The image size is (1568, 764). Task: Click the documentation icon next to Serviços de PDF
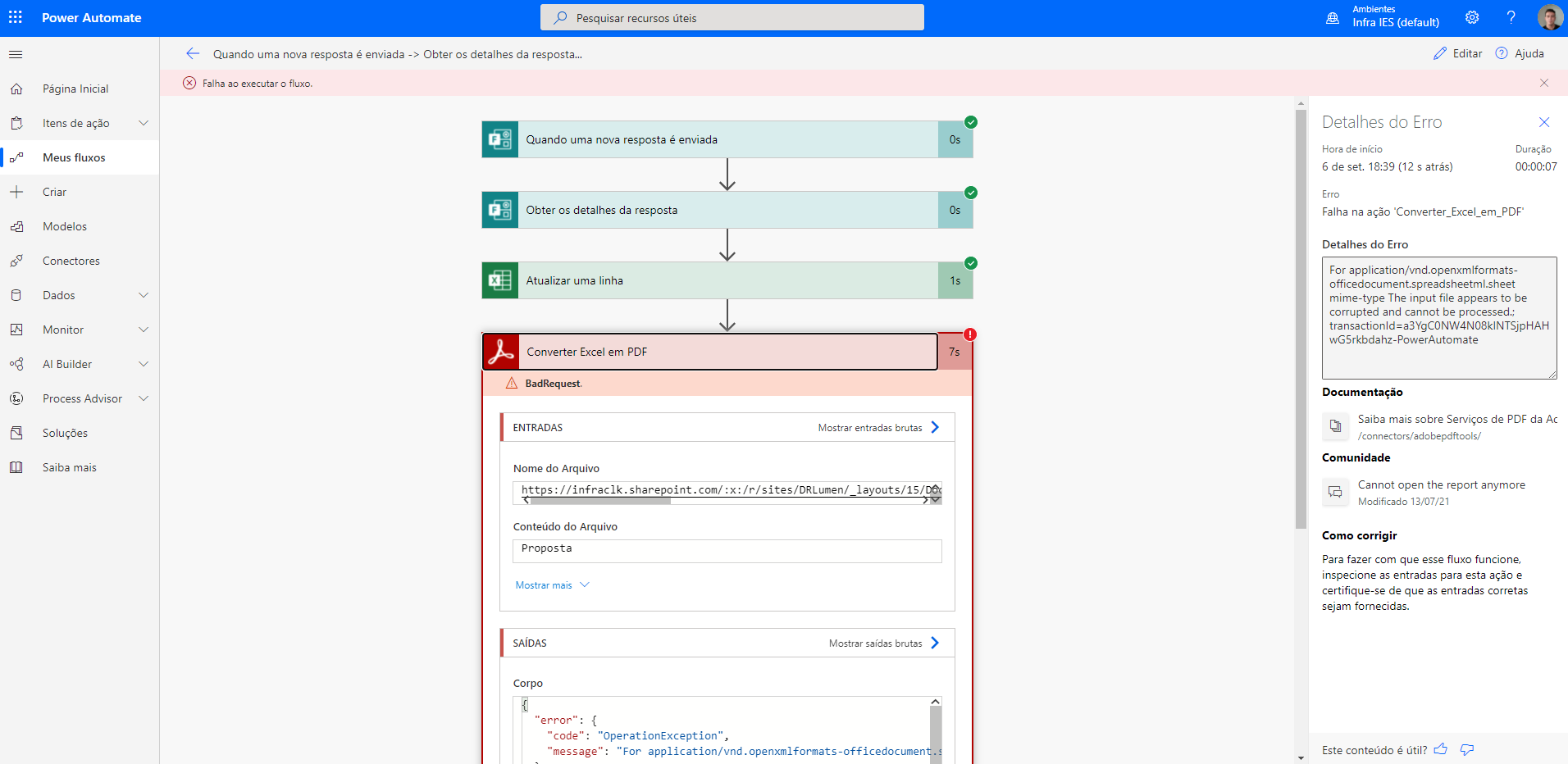click(1336, 426)
